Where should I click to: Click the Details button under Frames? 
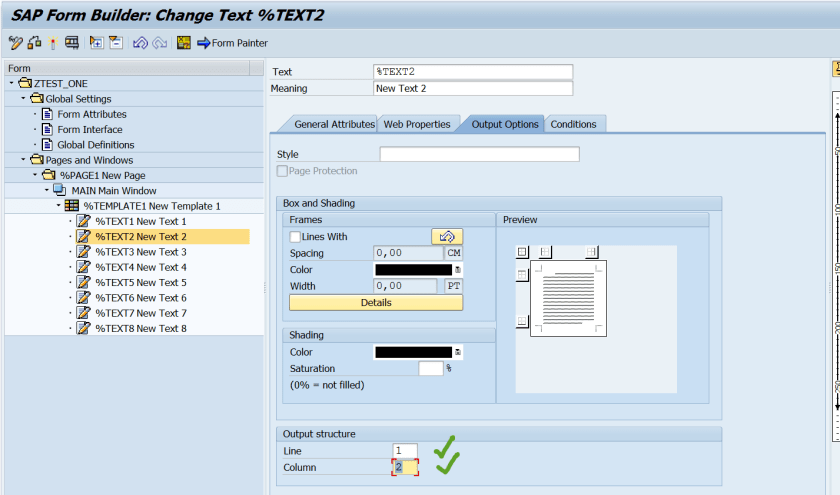pos(376,302)
